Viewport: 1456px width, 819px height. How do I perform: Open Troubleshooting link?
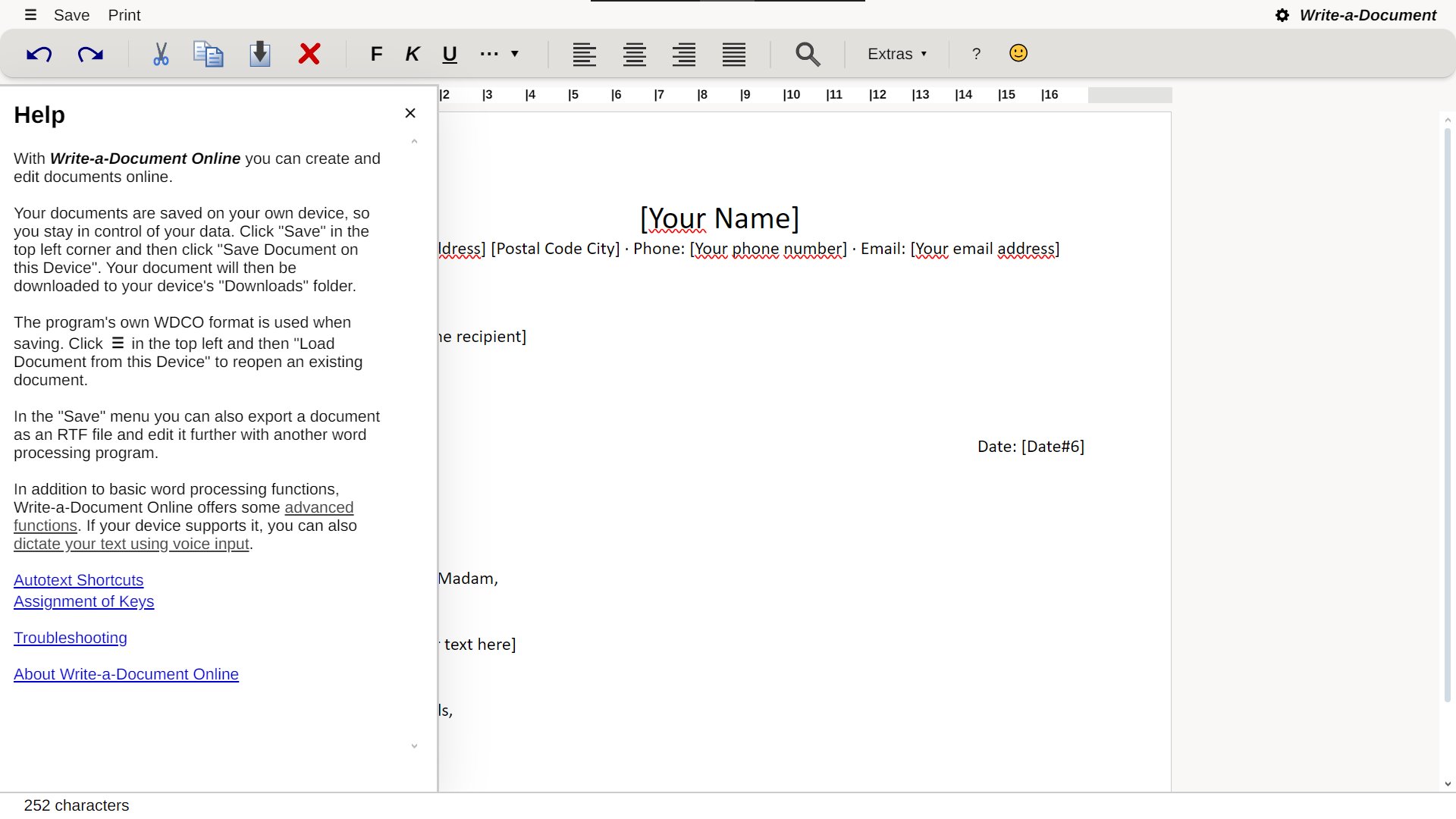[x=70, y=638]
